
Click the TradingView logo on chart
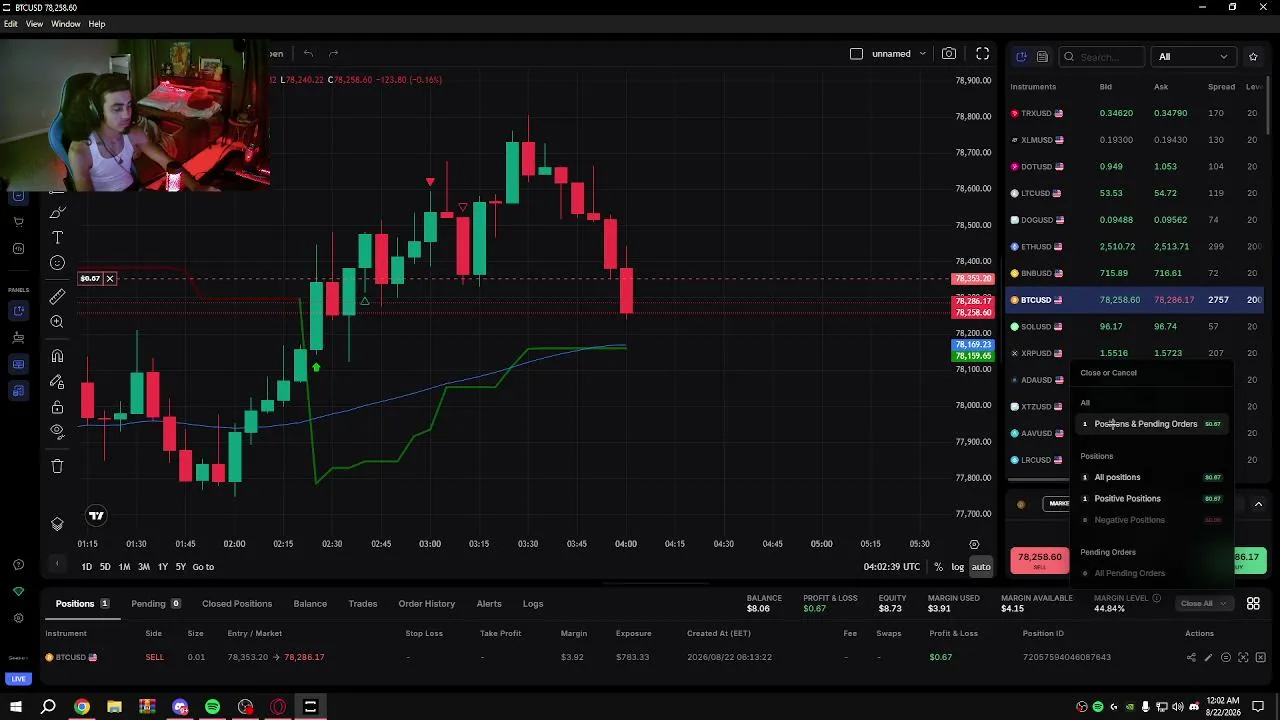tap(96, 516)
